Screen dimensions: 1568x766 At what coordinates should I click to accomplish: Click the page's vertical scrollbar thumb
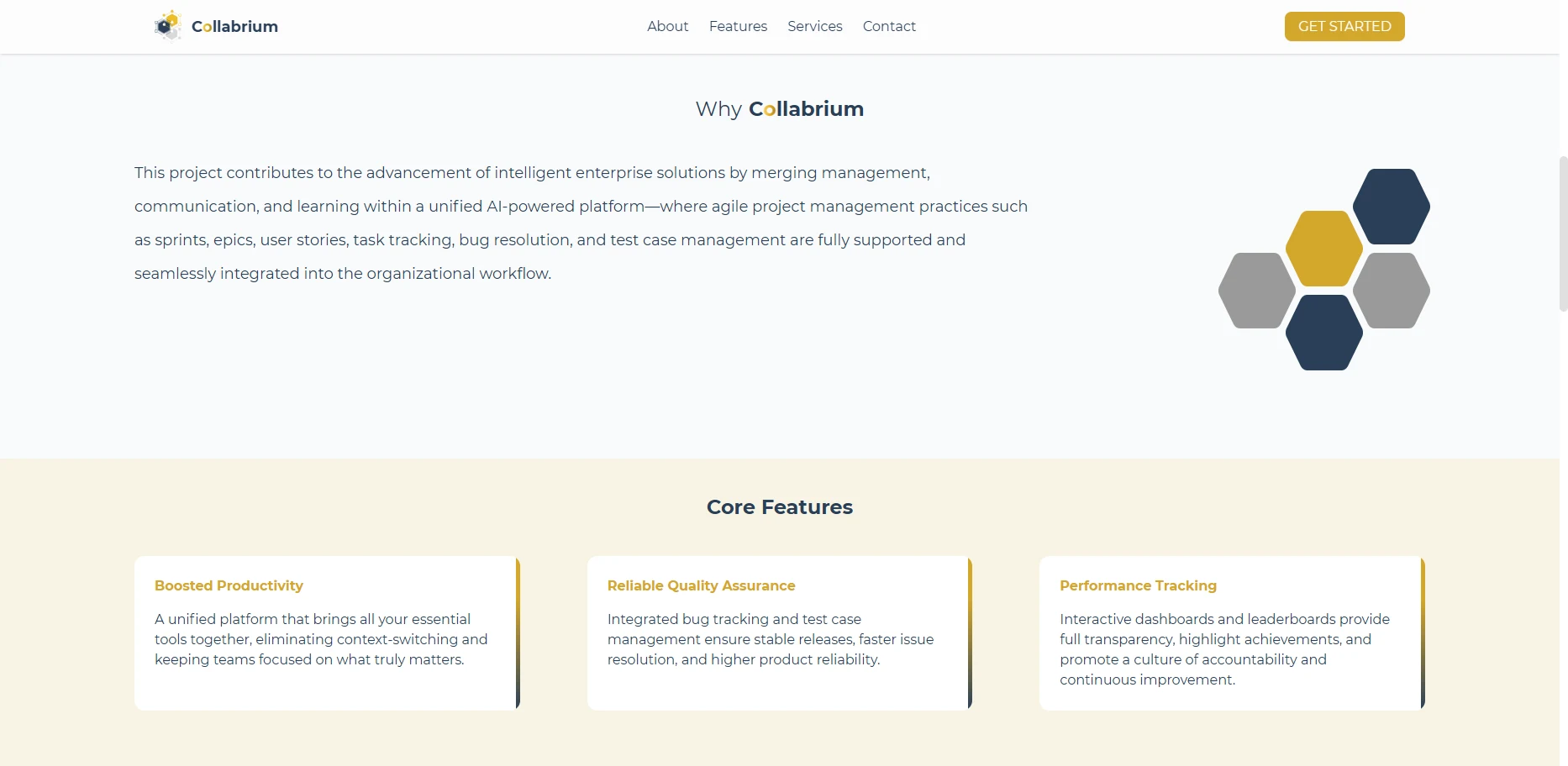(x=1563, y=233)
